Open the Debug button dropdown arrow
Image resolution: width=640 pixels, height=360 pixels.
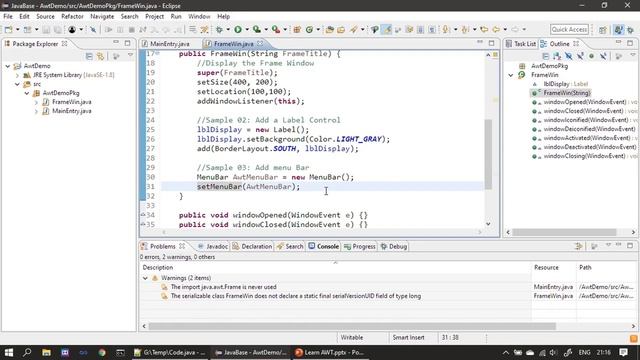(228, 29)
